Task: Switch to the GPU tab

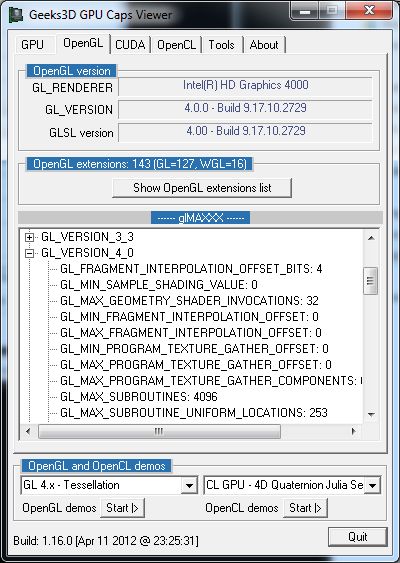Action: point(33,45)
